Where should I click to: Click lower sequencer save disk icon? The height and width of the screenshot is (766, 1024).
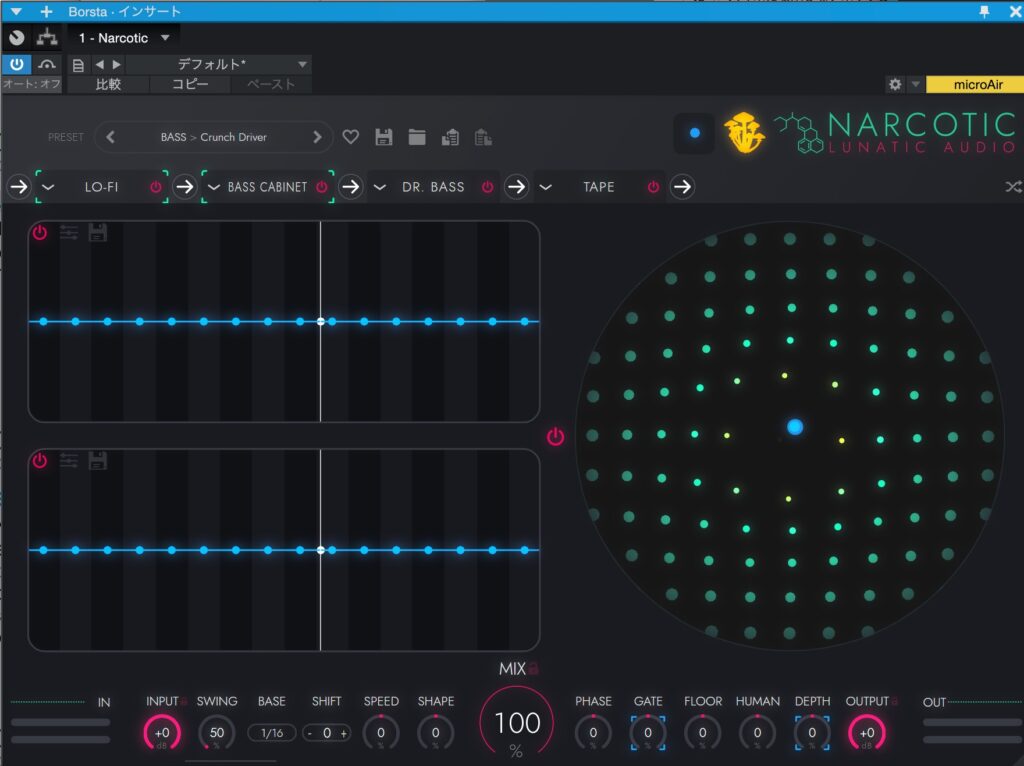(98, 461)
